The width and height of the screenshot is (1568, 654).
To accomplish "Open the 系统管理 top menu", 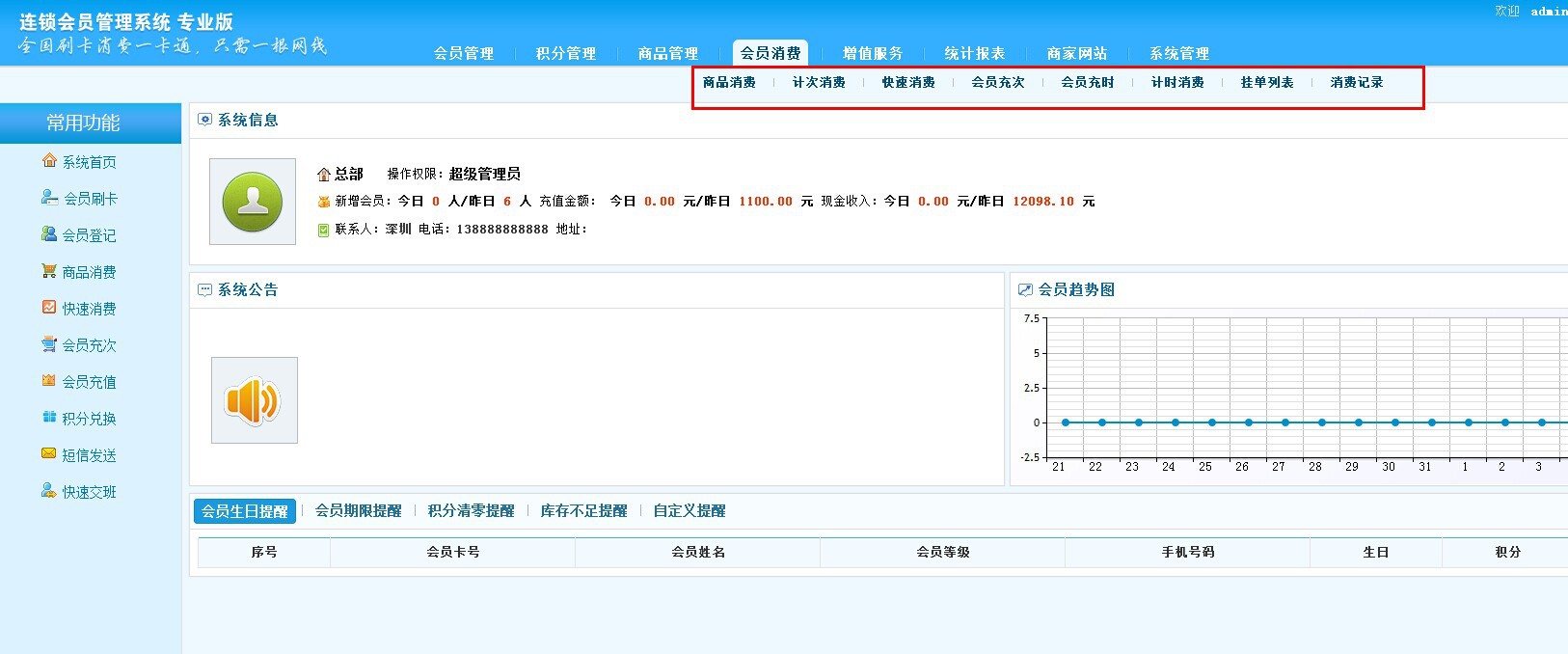I will tap(1179, 53).
